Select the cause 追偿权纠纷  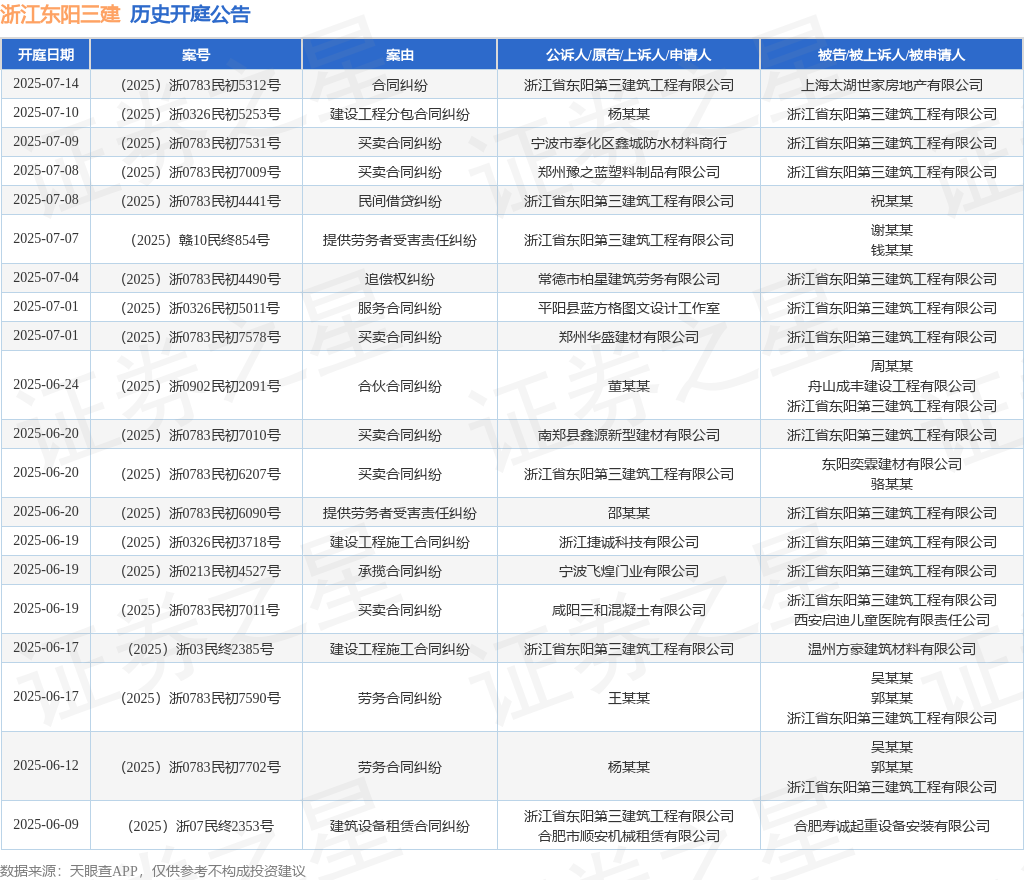[400, 279]
